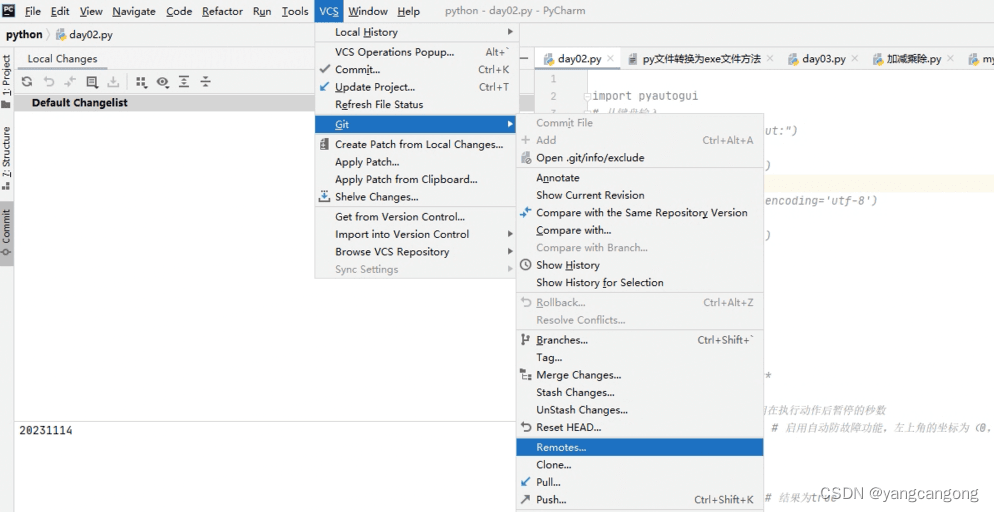Image resolution: width=994 pixels, height=512 pixels.
Task: Open the View menu
Action: pyautogui.click(x=91, y=11)
